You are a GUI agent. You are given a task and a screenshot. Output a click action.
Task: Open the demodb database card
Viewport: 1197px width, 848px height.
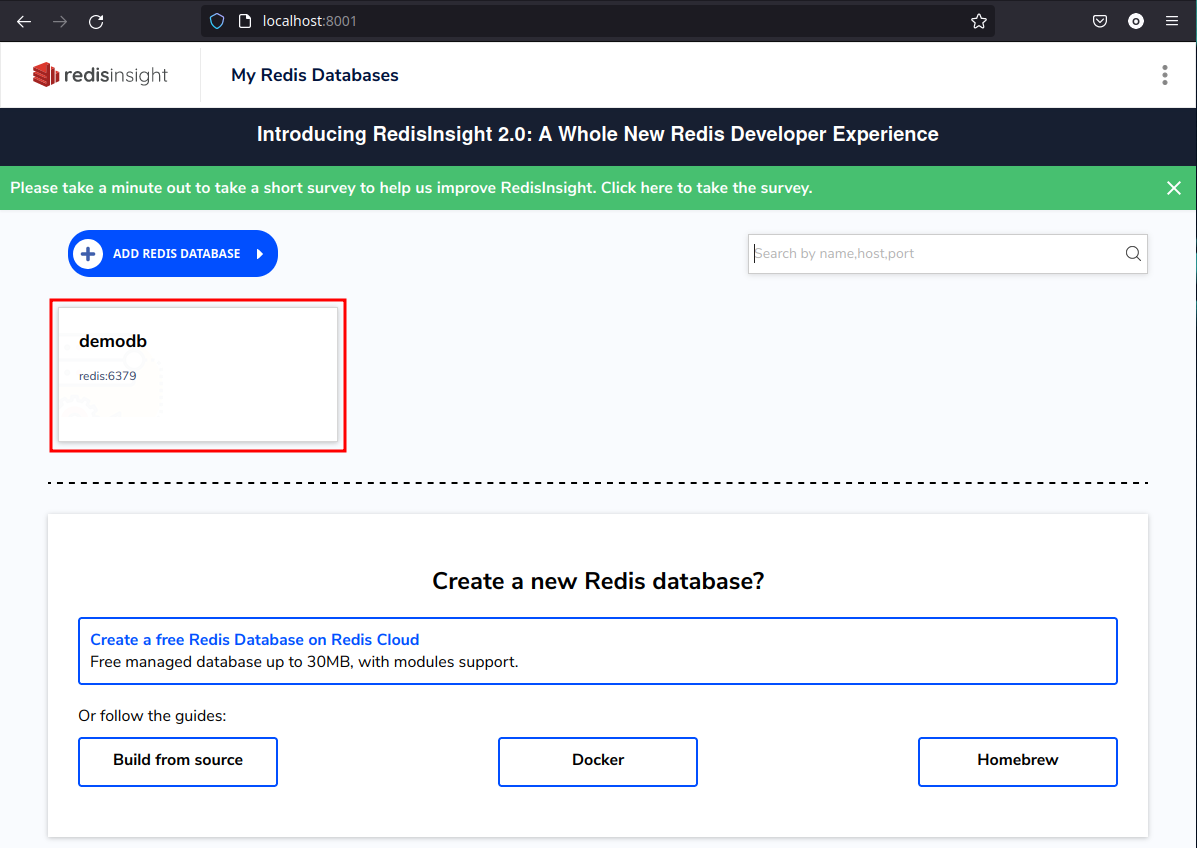click(198, 374)
